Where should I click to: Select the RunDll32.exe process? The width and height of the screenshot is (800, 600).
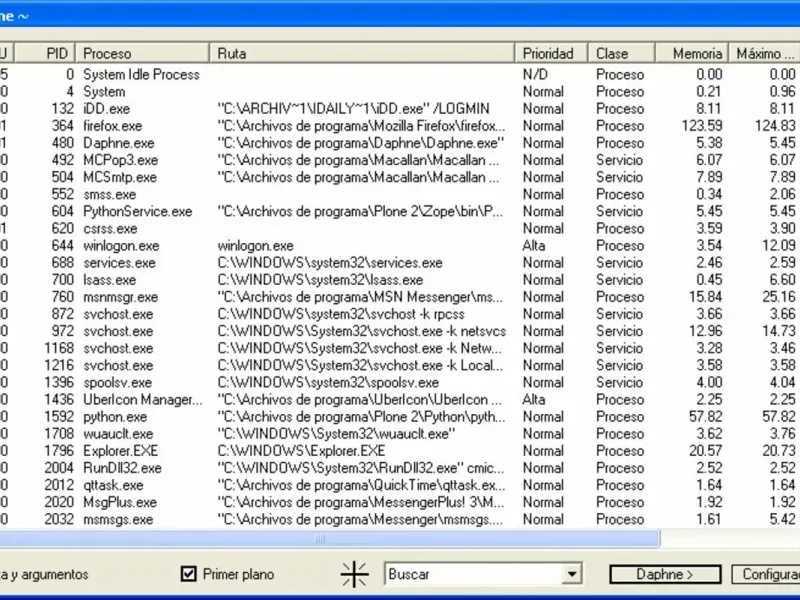[122, 468]
